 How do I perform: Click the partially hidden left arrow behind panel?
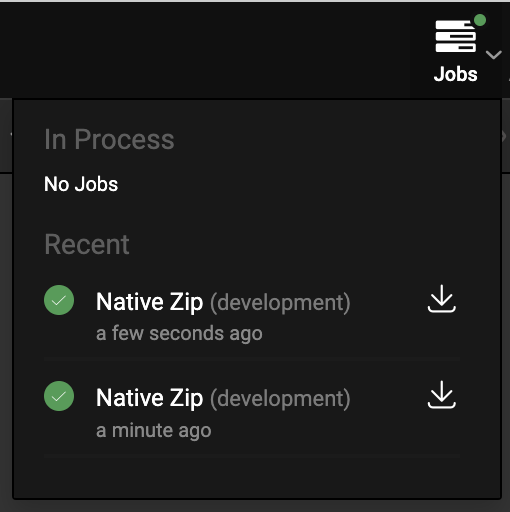(x=11, y=135)
